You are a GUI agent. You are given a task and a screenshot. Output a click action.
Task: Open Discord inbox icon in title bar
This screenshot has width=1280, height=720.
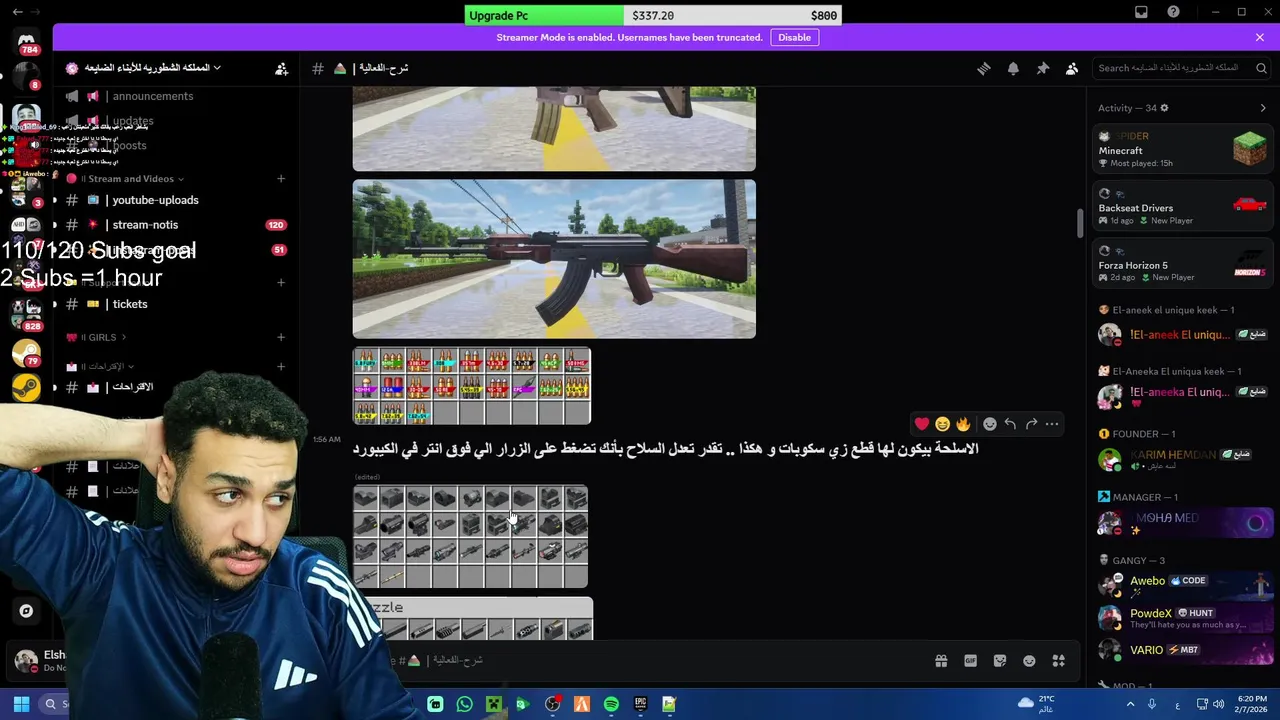1141,12
